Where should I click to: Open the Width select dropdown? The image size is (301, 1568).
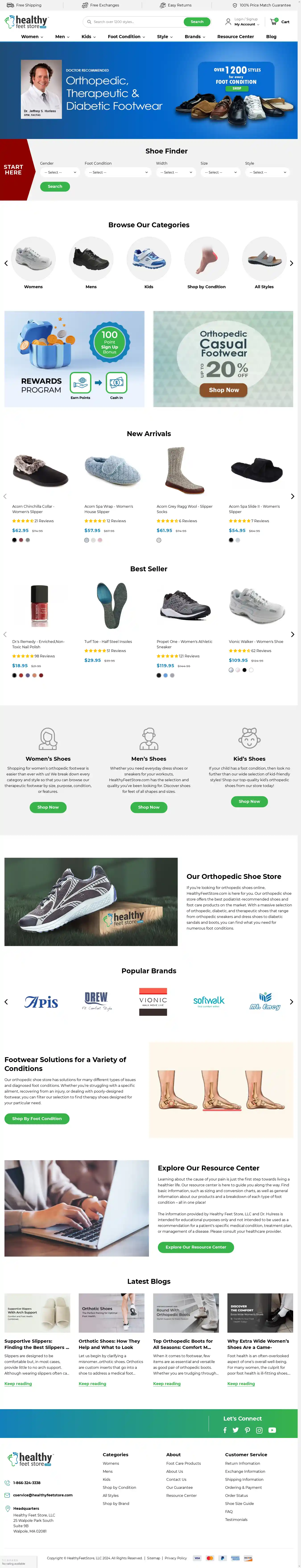click(176, 172)
